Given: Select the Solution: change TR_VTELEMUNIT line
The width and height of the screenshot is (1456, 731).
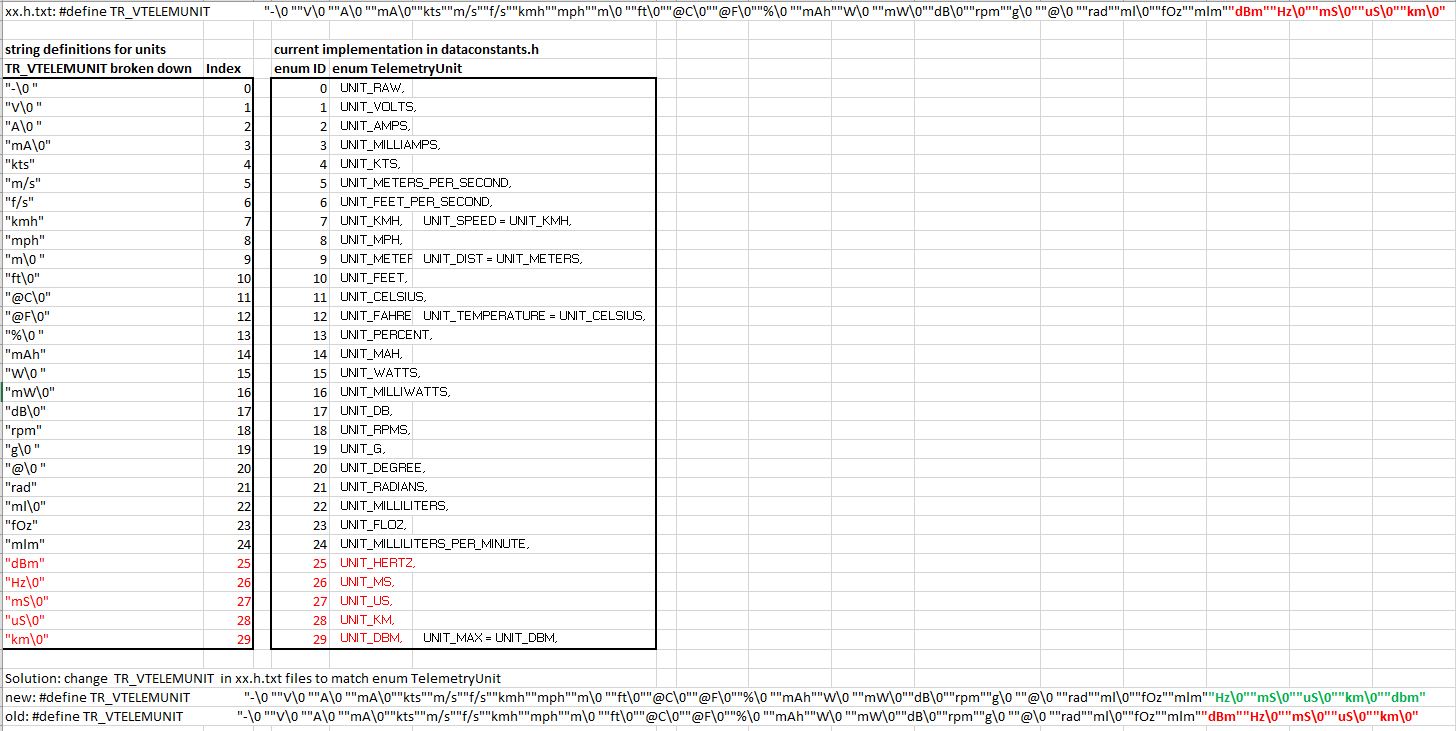Looking at the screenshot, I should pos(252,678).
